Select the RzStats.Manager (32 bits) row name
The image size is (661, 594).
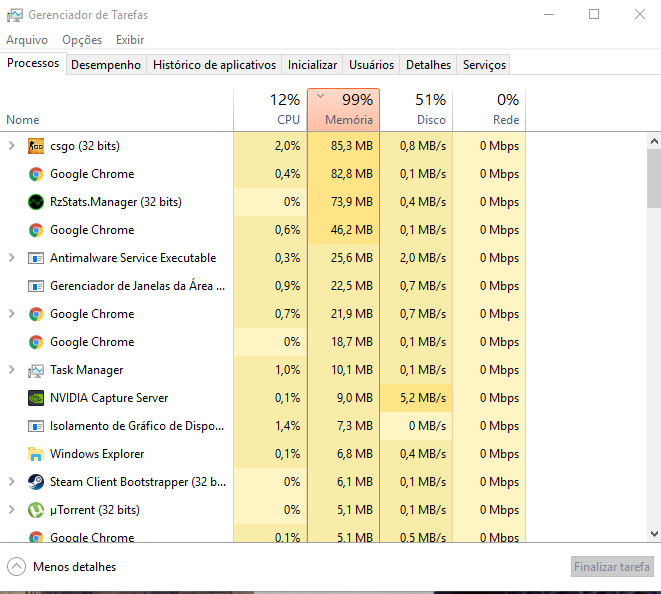[116, 202]
